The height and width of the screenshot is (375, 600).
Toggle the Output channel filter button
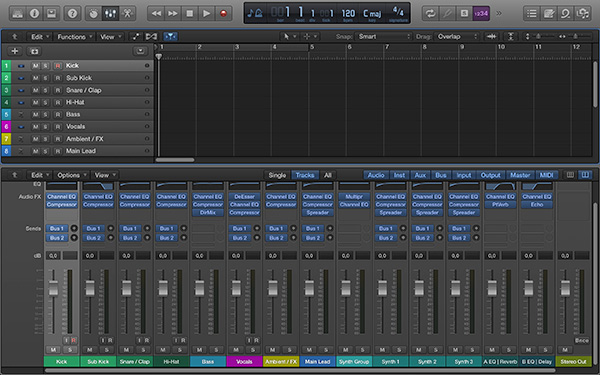491,175
